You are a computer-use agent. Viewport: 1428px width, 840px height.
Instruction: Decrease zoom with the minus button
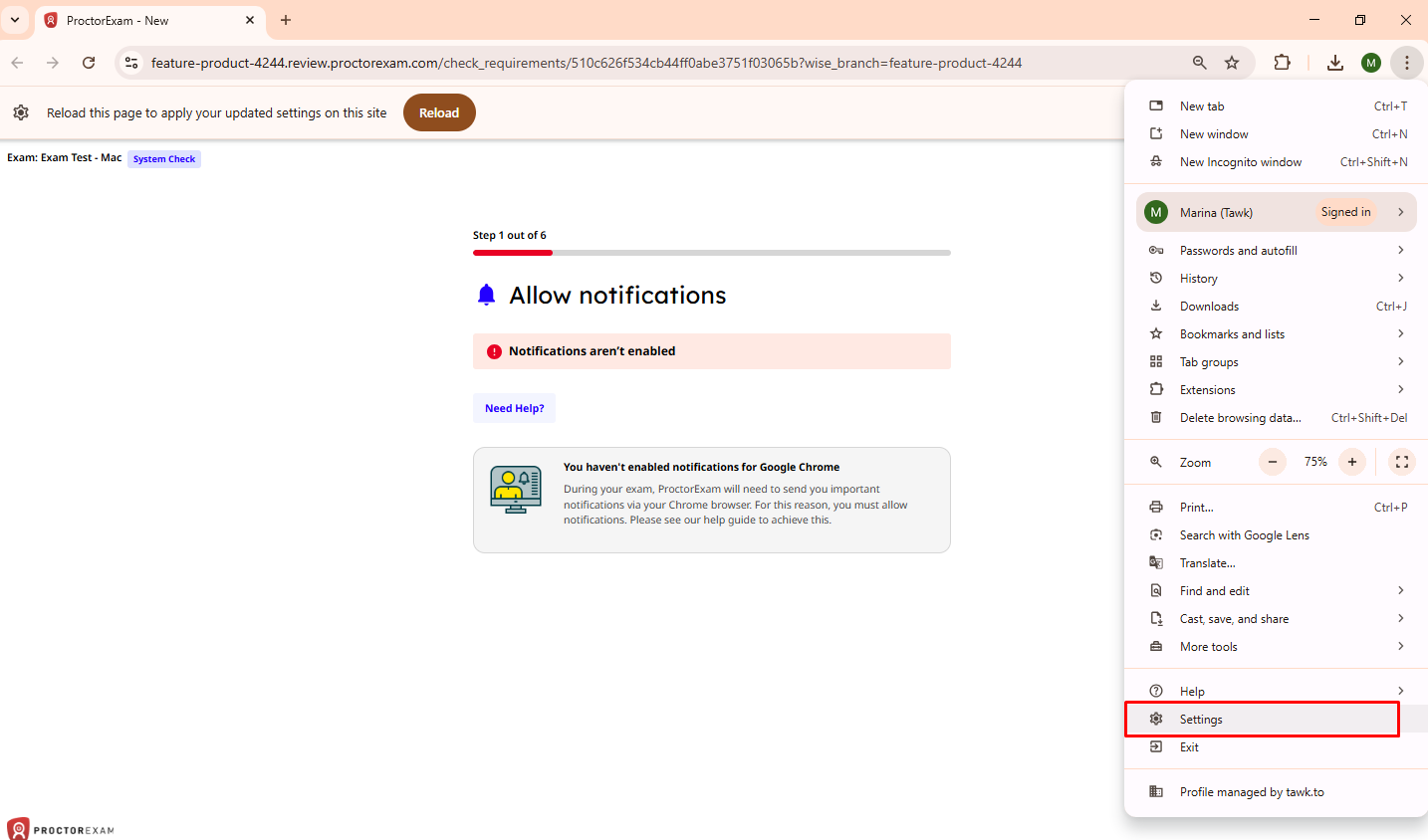(1273, 462)
